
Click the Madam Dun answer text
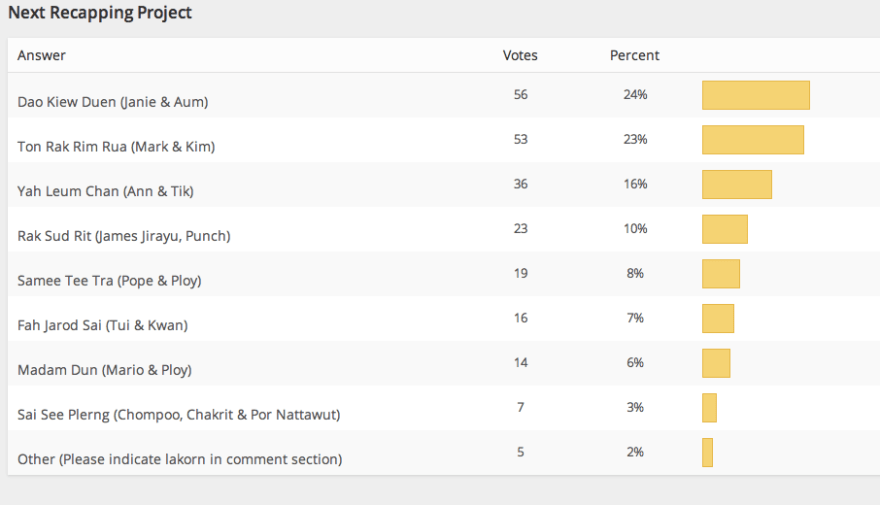[x=104, y=370]
